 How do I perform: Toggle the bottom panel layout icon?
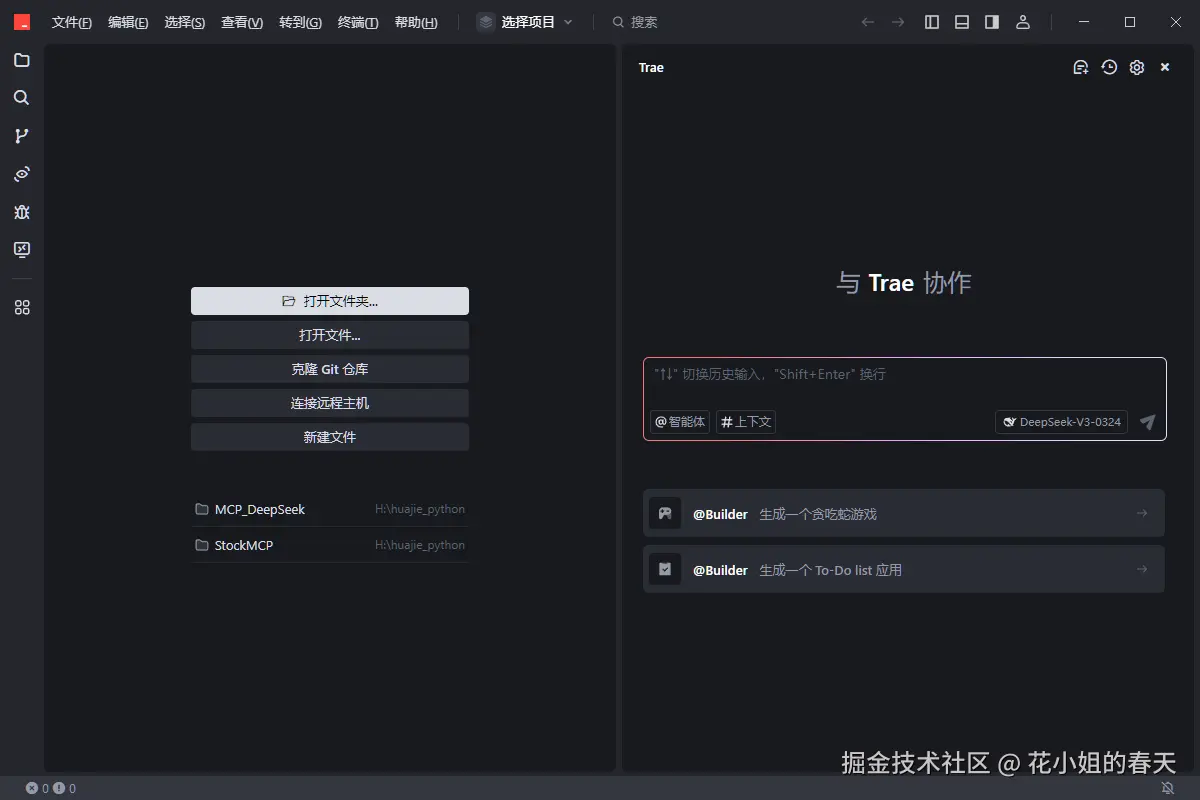(x=962, y=22)
